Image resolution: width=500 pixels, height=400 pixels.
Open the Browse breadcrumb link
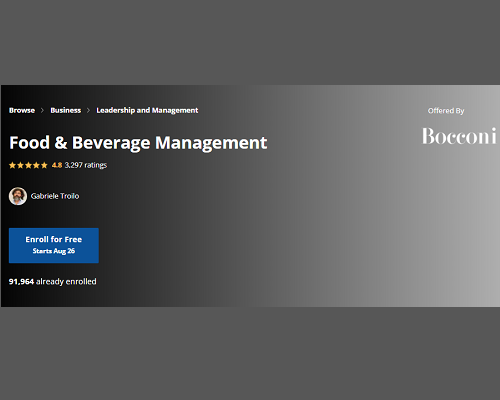click(x=22, y=110)
